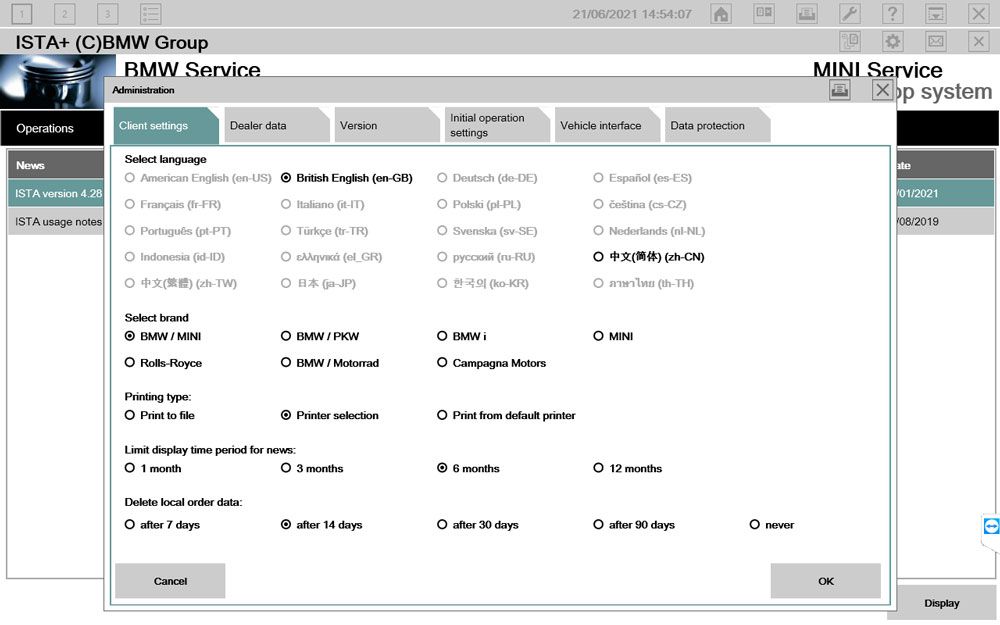Choose Print from default printer

pos(506,415)
